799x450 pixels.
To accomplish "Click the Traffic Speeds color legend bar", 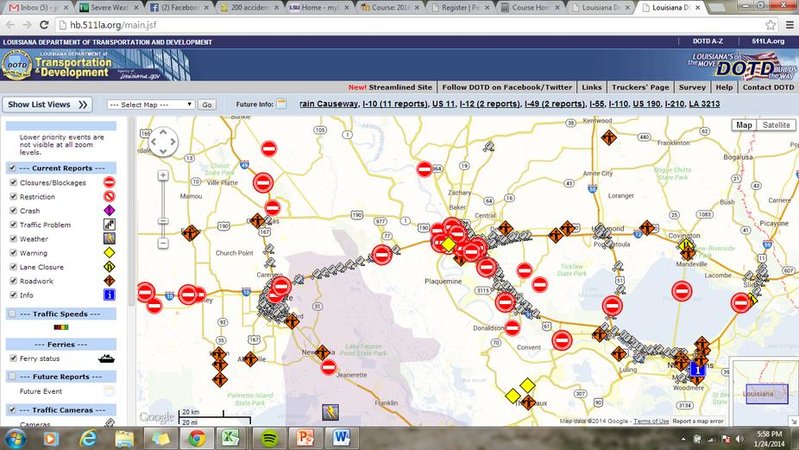I will pos(61,327).
